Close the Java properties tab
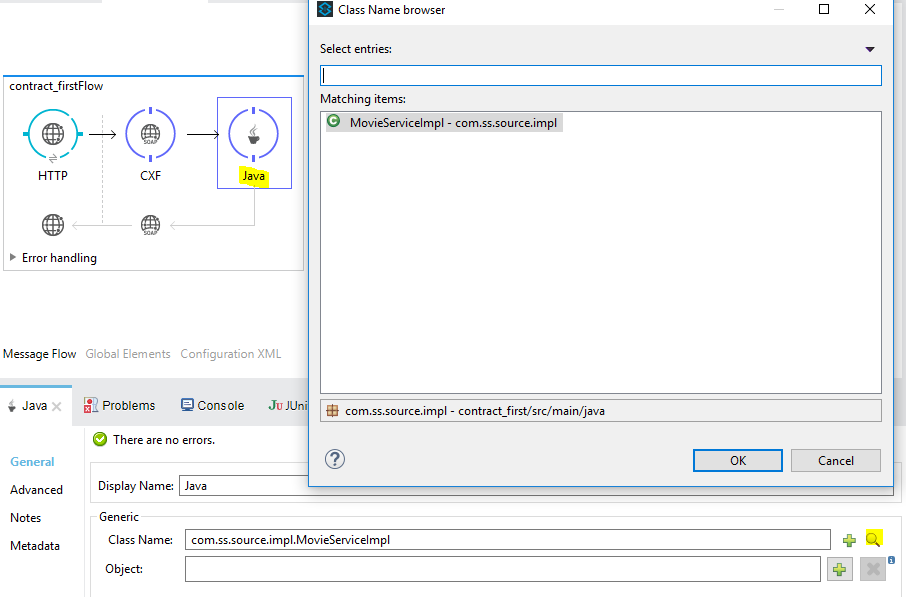Viewport: 906px width, 597px height. click(57, 406)
